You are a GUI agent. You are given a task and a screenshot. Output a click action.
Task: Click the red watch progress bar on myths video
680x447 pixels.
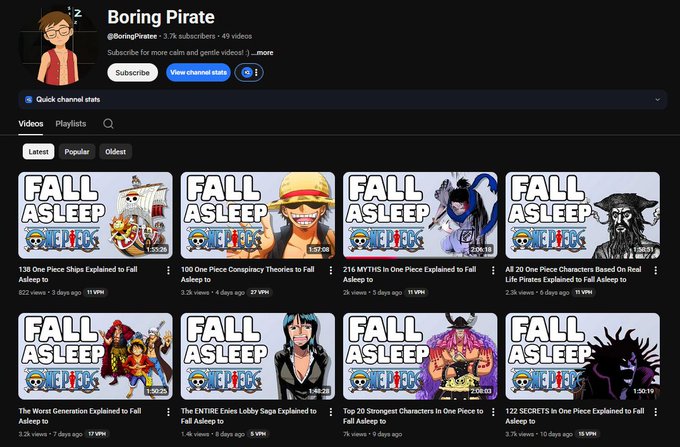coord(369,258)
